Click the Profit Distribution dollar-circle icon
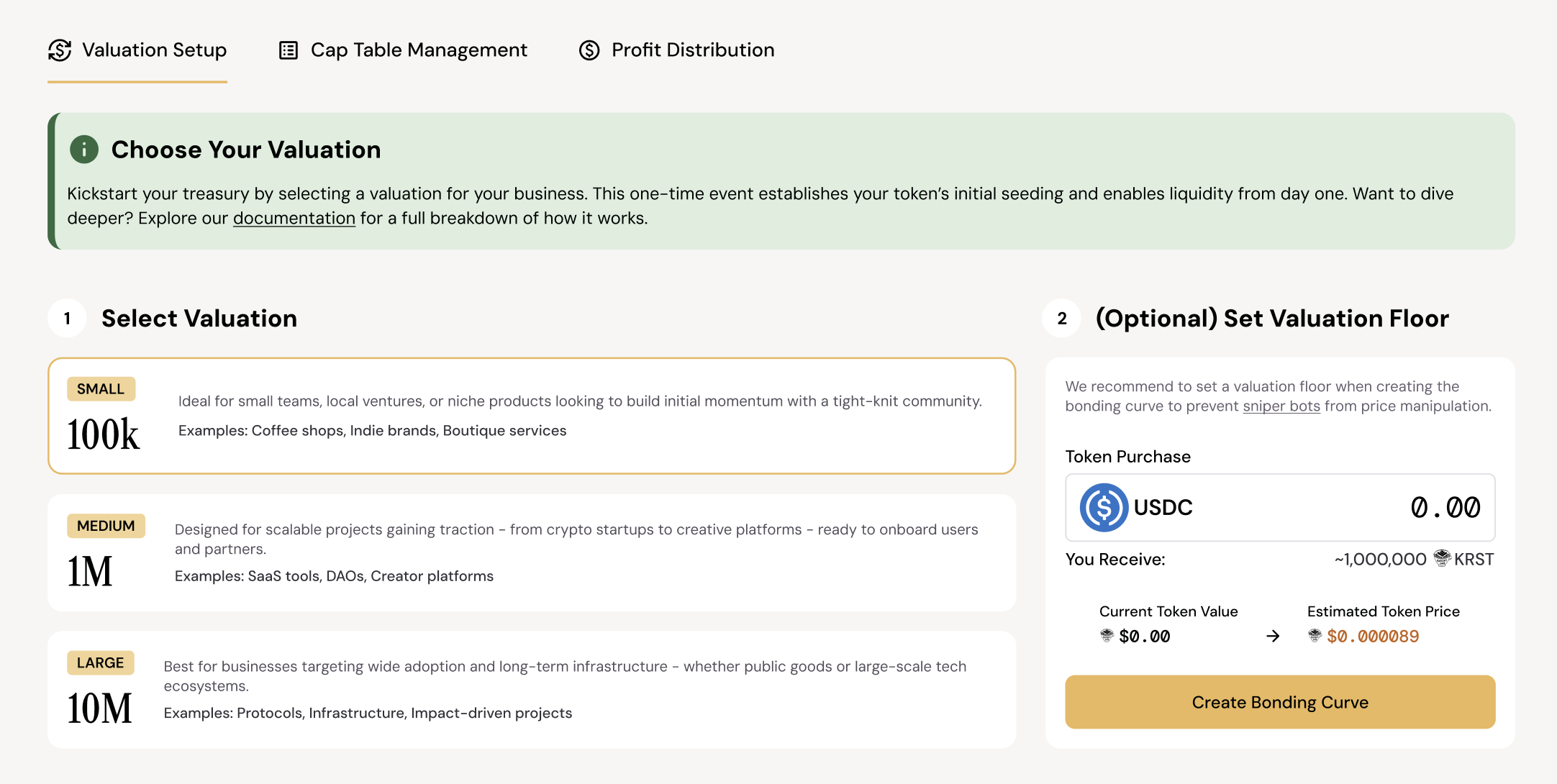The width and height of the screenshot is (1557, 784). click(589, 50)
